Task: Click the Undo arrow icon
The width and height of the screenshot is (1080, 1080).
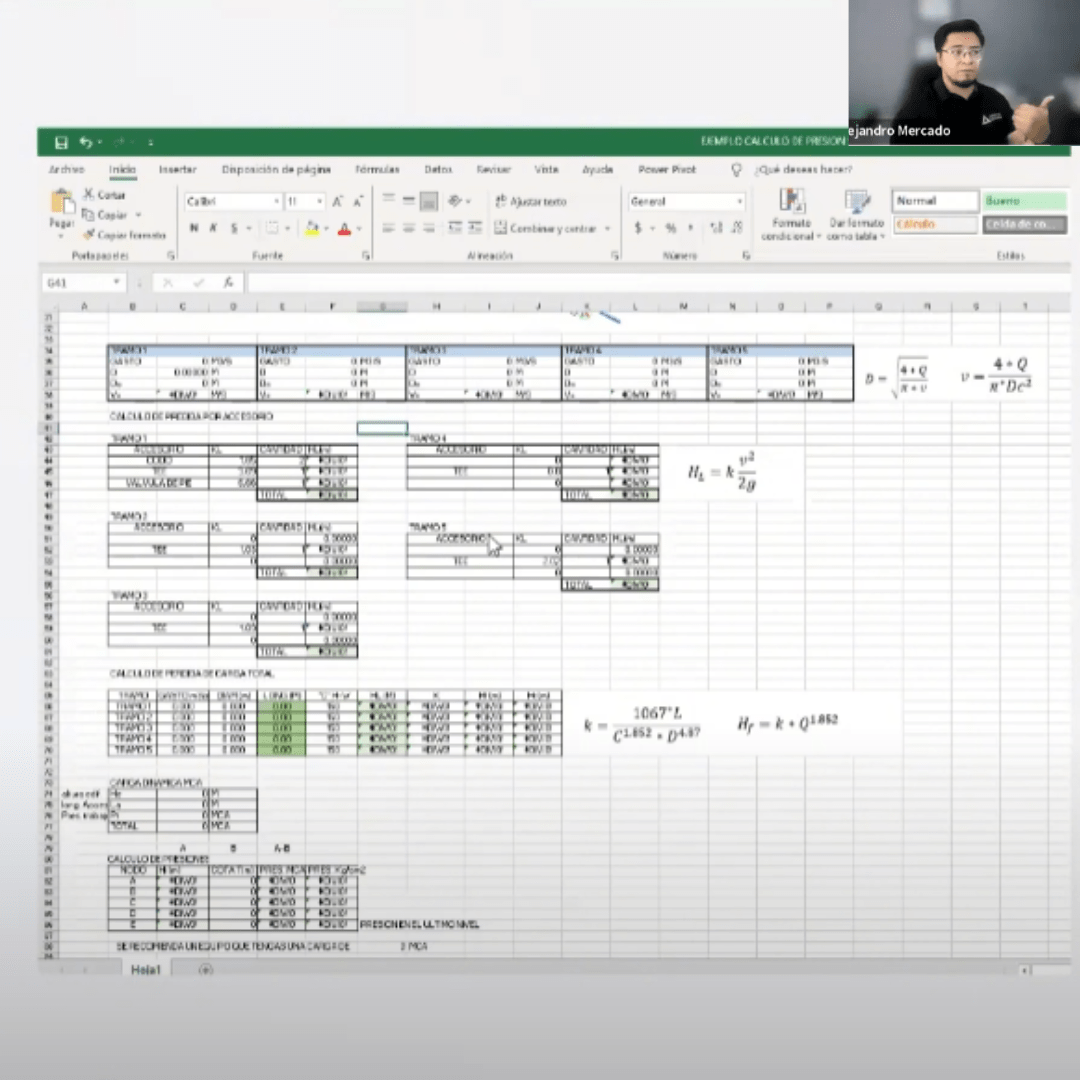Action: point(86,143)
